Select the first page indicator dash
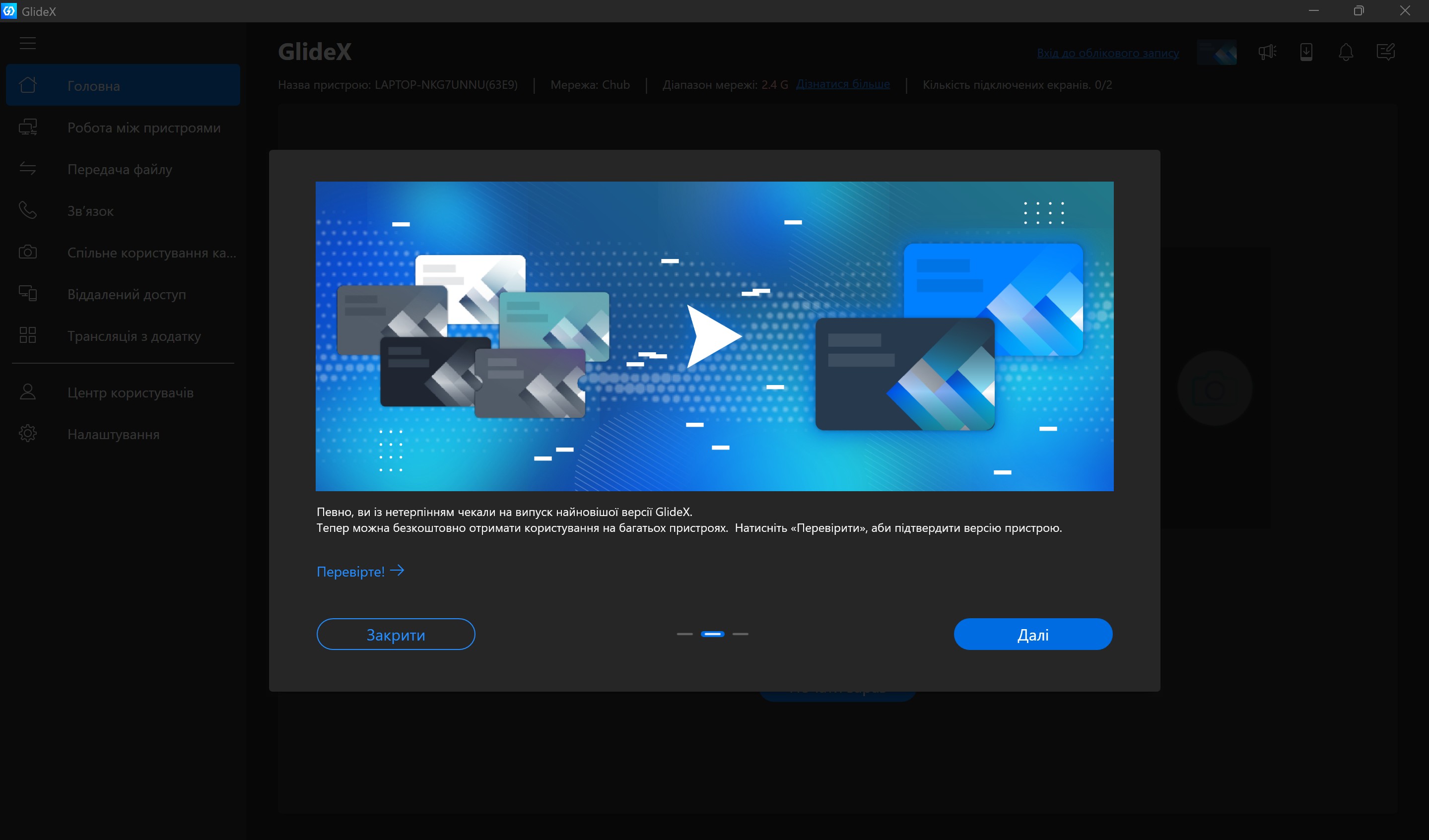This screenshot has width=1429, height=840. pos(684,634)
